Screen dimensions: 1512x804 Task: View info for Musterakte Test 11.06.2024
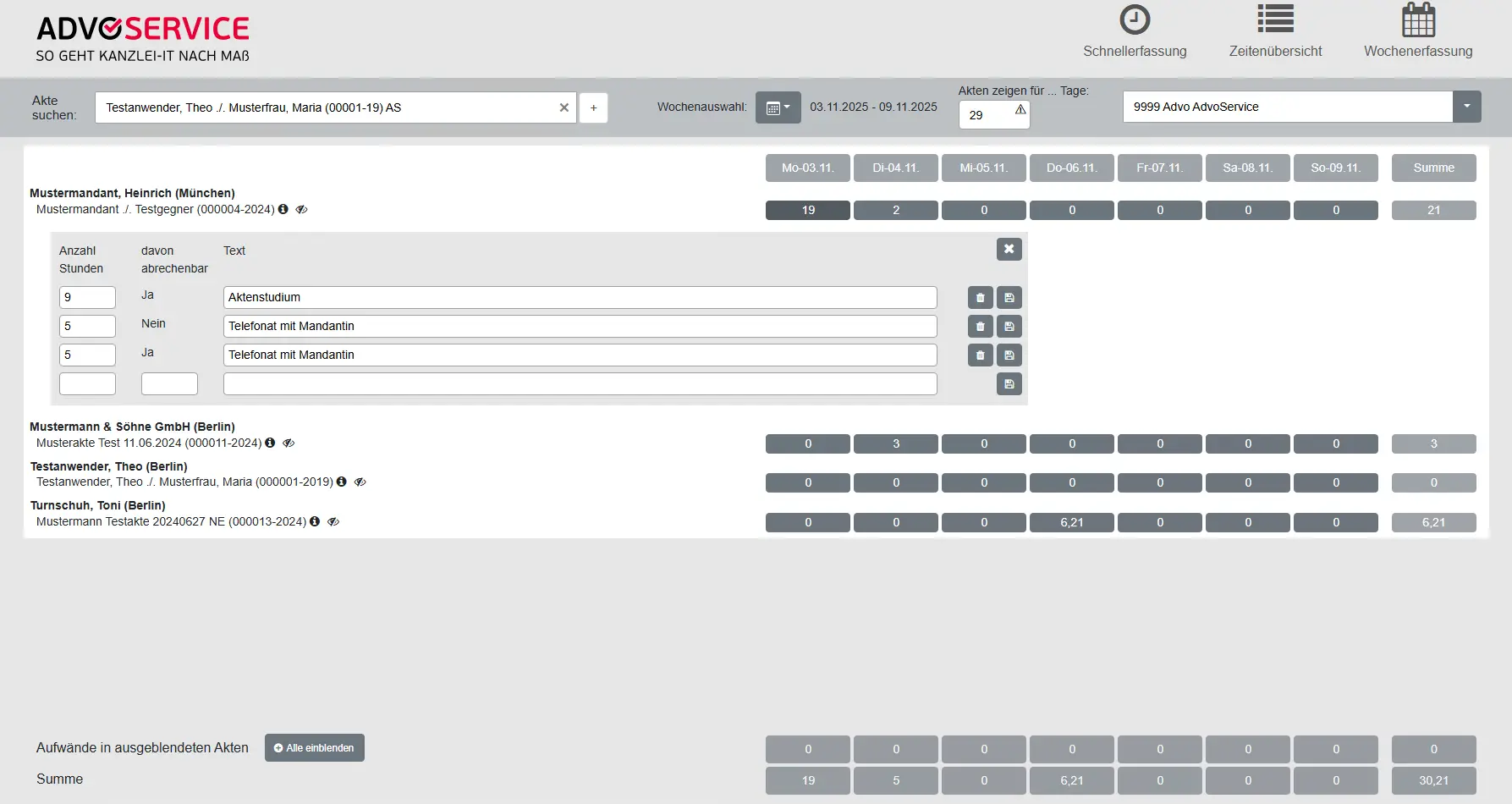270,443
